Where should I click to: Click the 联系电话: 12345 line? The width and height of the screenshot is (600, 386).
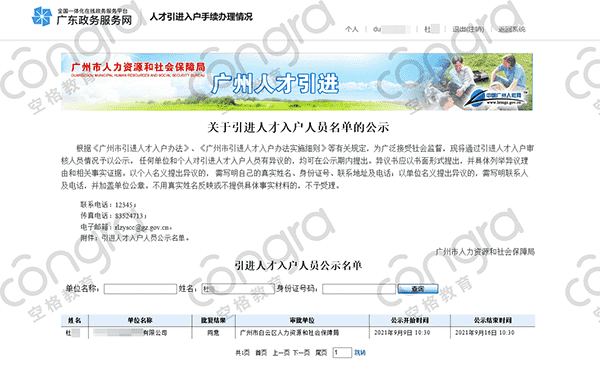coord(108,205)
